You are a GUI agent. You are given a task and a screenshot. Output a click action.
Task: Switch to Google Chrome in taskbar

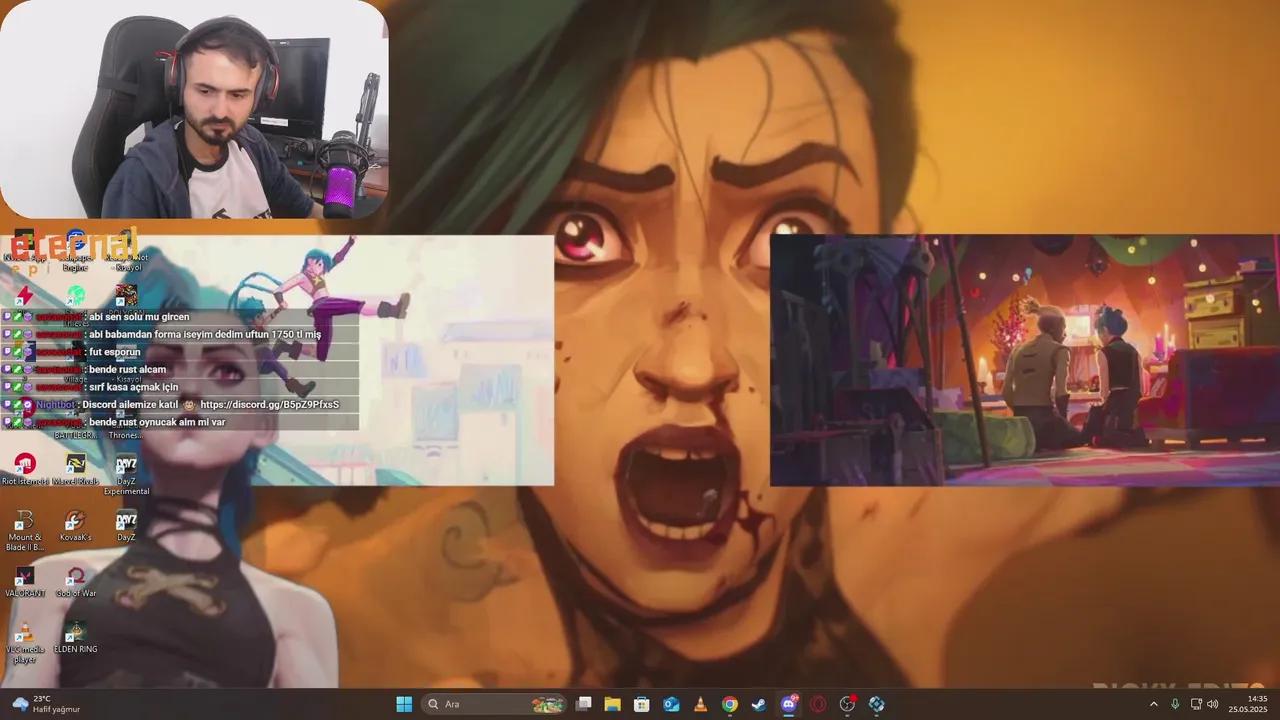[x=730, y=704]
